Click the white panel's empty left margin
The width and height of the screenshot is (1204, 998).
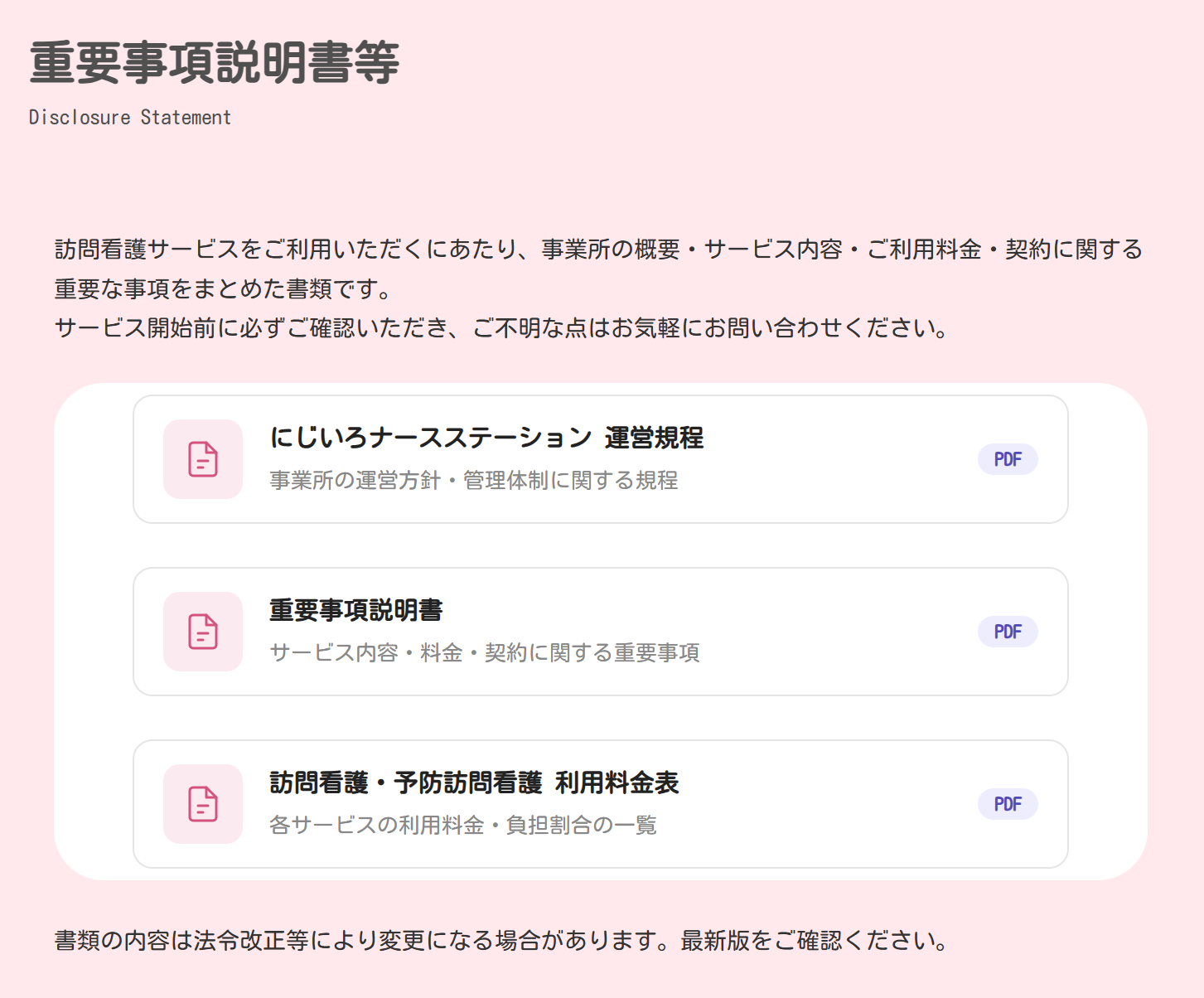click(x=93, y=632)
